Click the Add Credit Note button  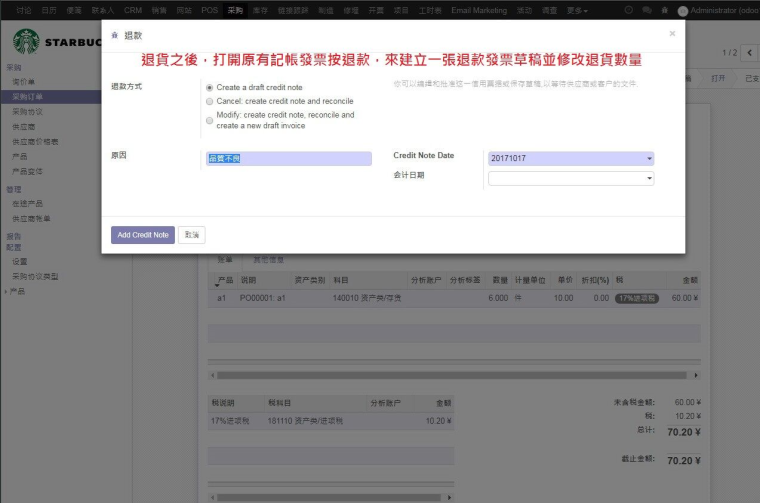click(142, 235)
